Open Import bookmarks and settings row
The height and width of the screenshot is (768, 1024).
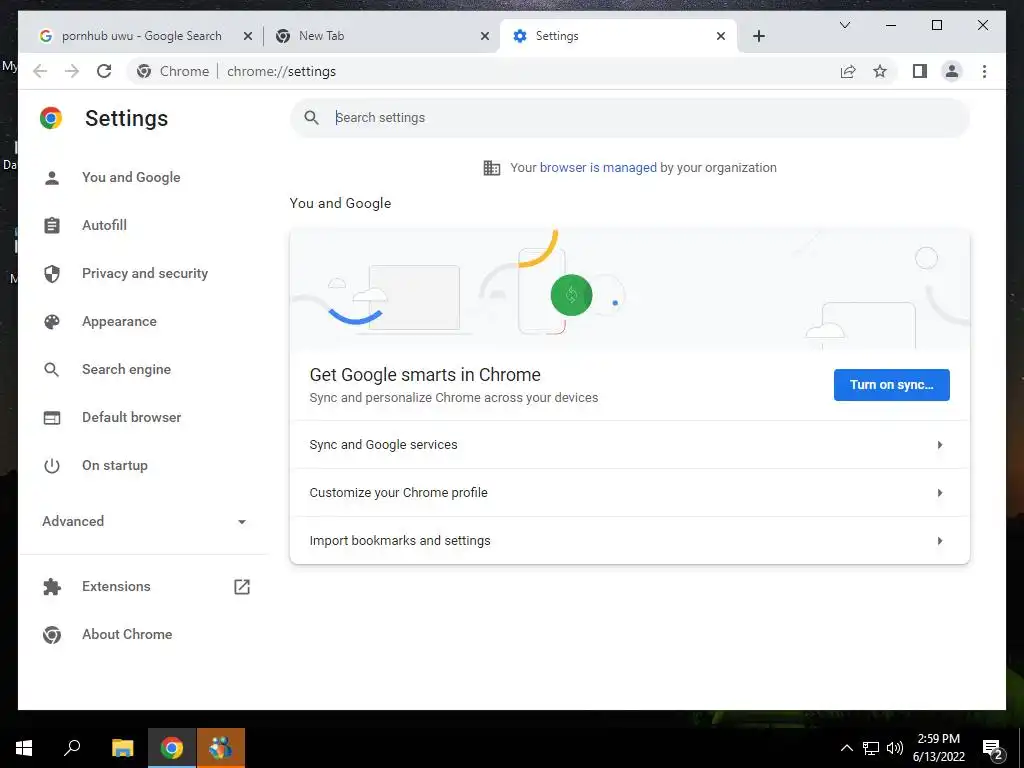pos(630,540)
